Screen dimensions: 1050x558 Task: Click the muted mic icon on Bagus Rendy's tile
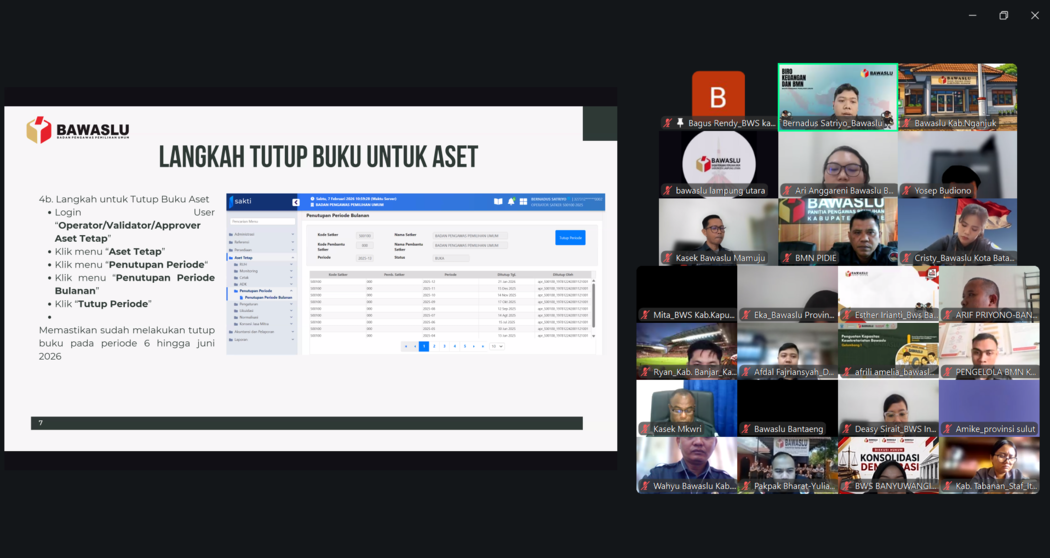tap(667, 123)
